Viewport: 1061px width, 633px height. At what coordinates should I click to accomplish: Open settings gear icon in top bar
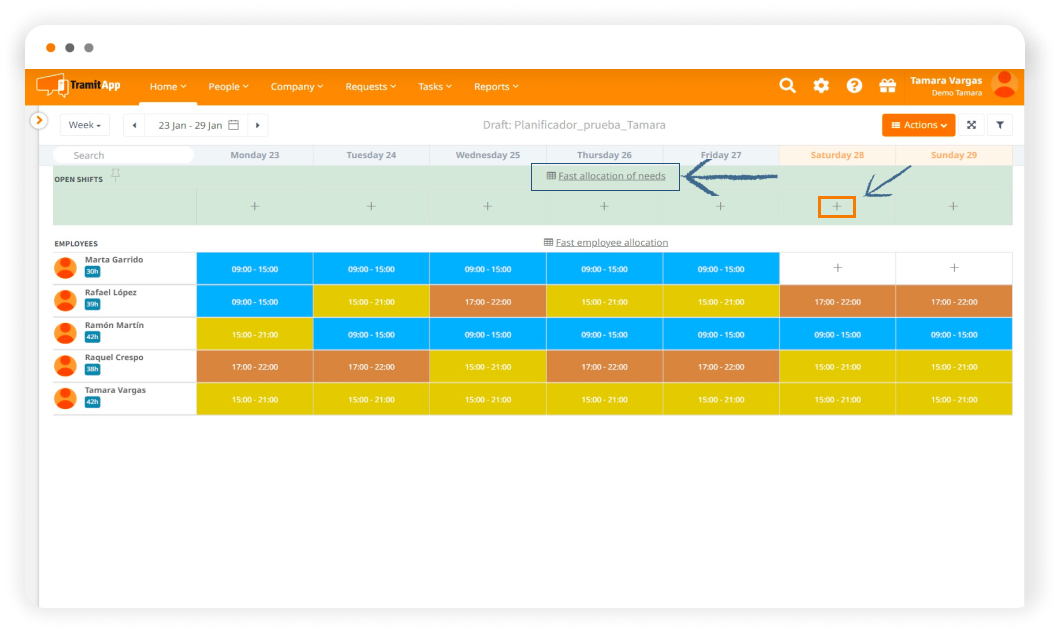(821, 86)
